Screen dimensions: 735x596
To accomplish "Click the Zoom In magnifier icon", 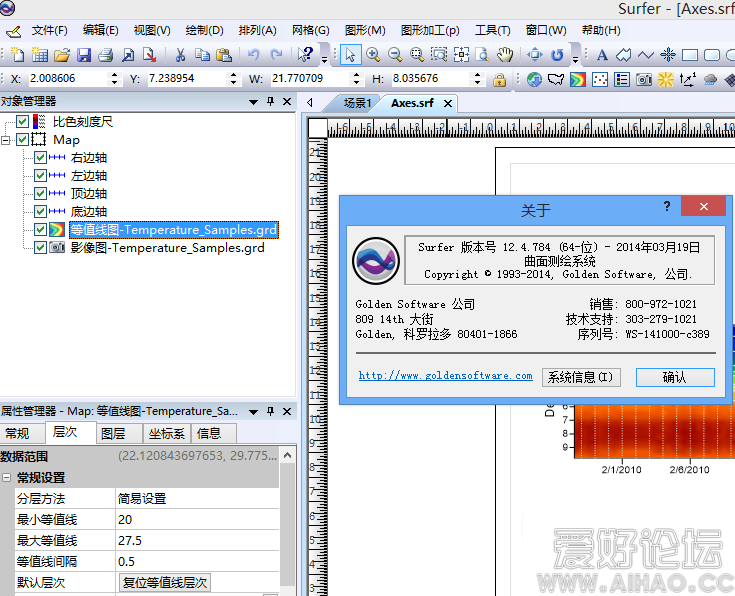I will 373,55.
